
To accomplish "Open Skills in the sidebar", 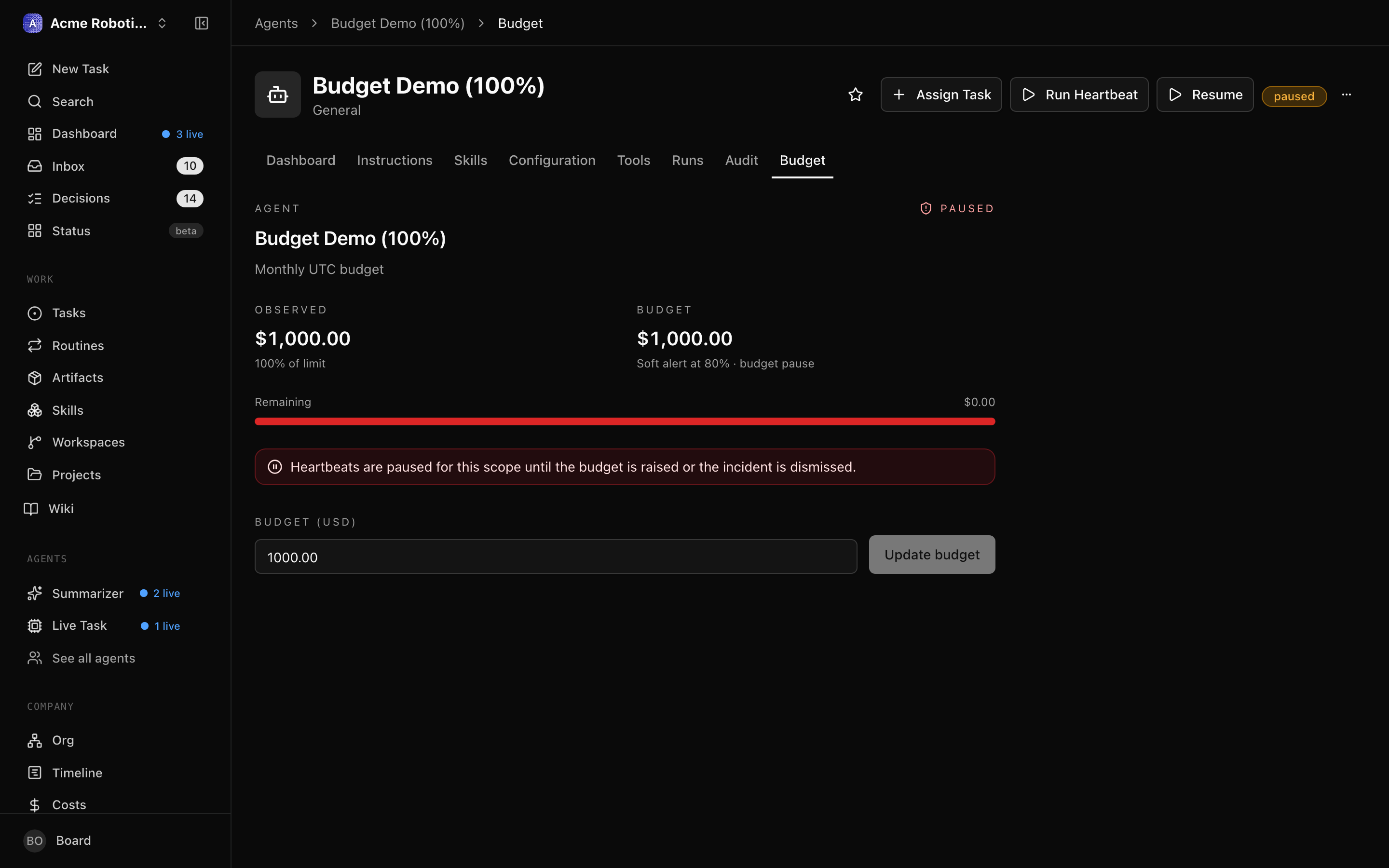I will (115, 410).
